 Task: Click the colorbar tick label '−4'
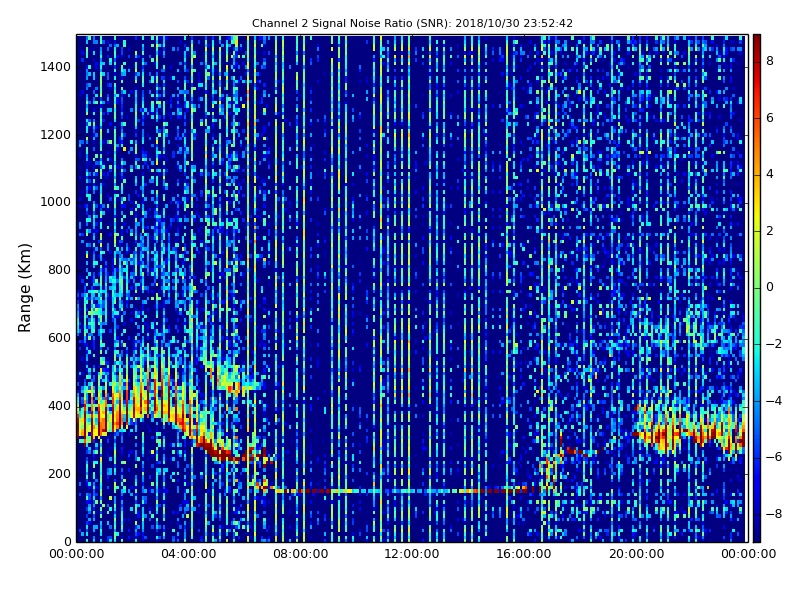[774, 401]
